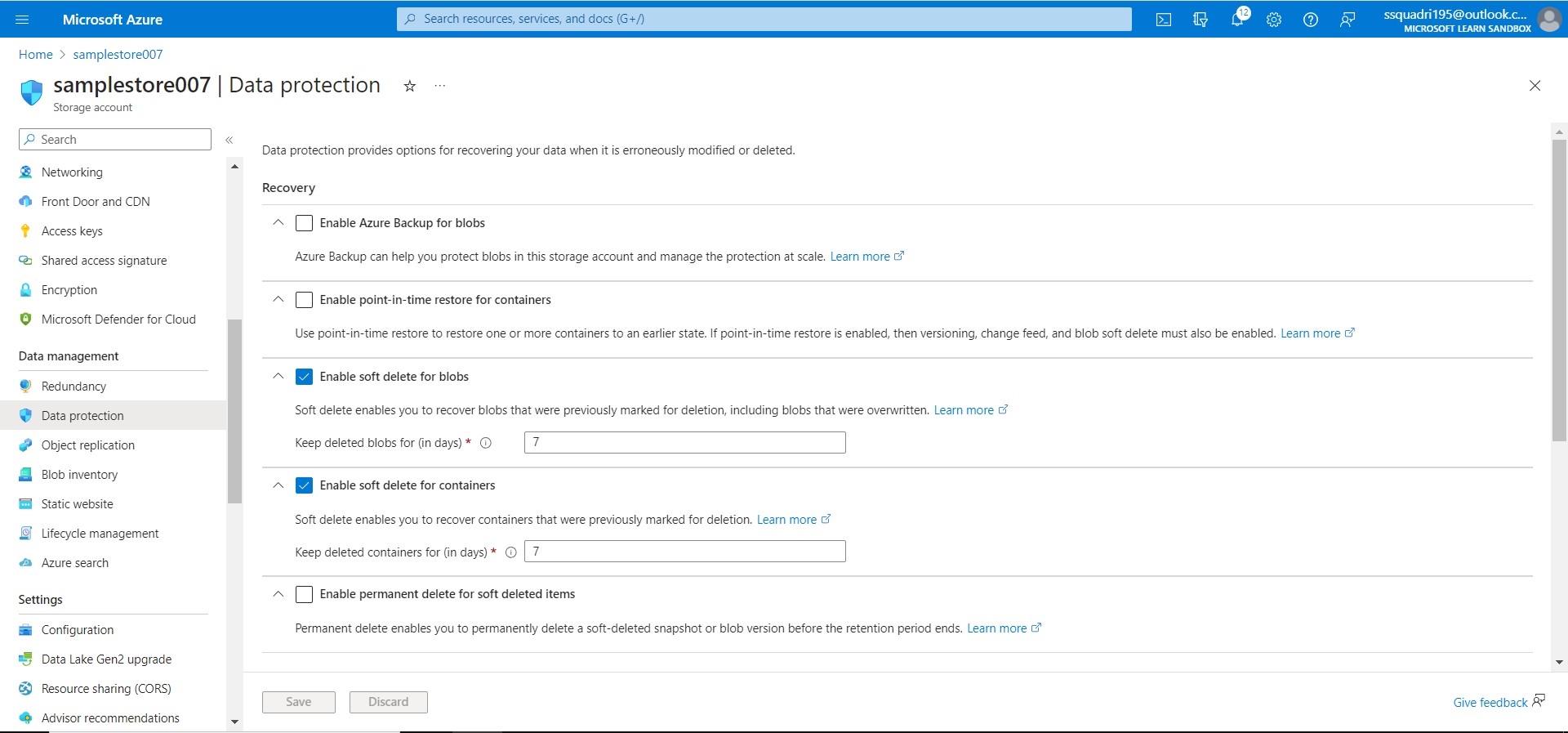The width and height of the screenshot is (1568, 733).
Task: Collapse the soft delete for containers section
Action: (x=278, y=485)
